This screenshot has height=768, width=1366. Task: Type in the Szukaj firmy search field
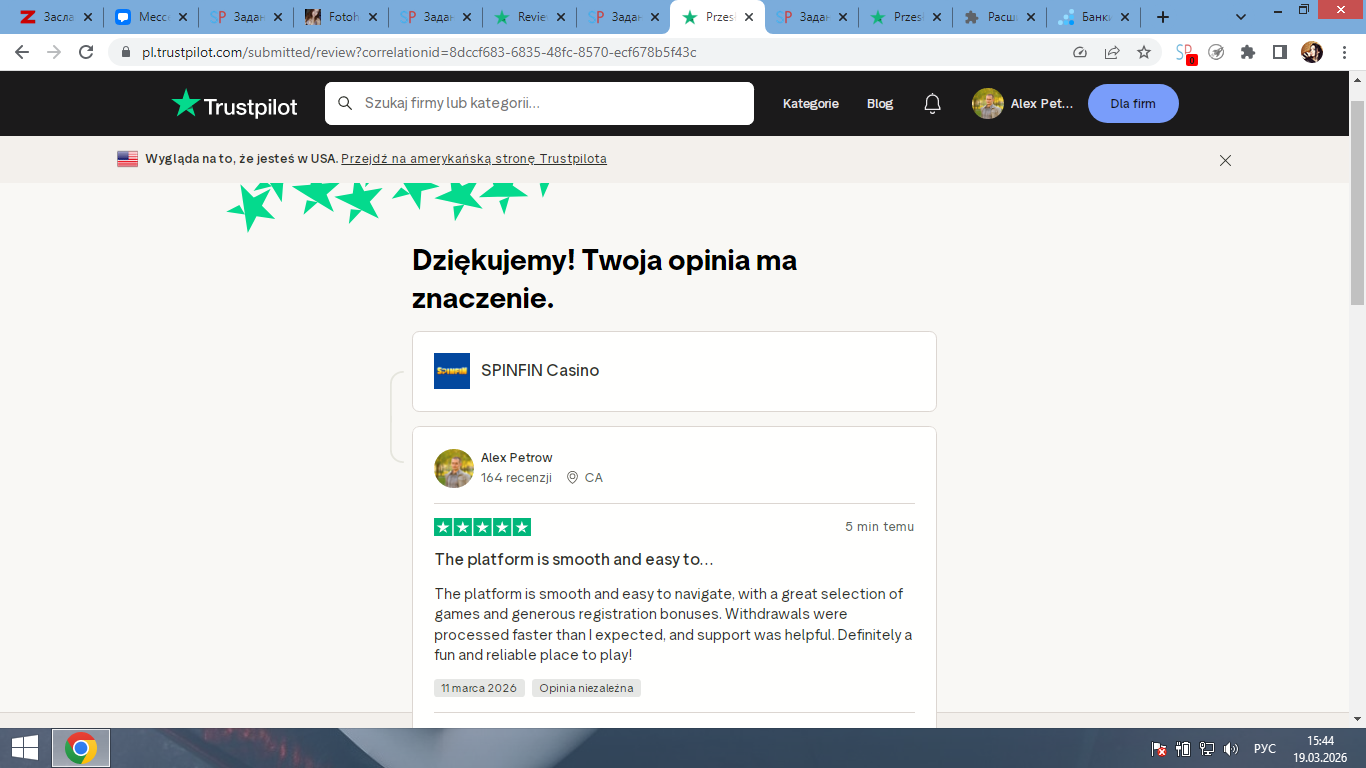[550, 103]
